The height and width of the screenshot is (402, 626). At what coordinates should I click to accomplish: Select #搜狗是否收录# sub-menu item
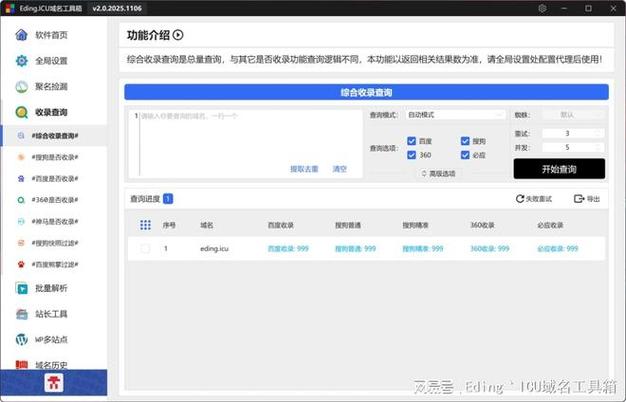click(x=55, y=157)
